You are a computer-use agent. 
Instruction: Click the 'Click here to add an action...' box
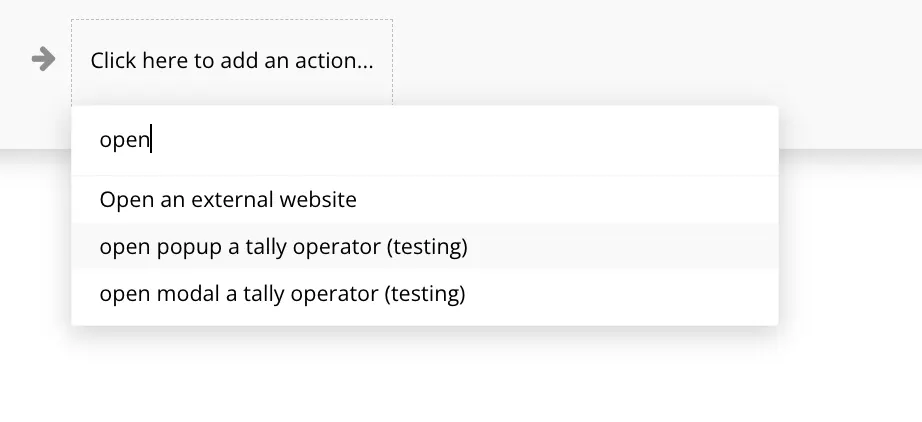231,60
